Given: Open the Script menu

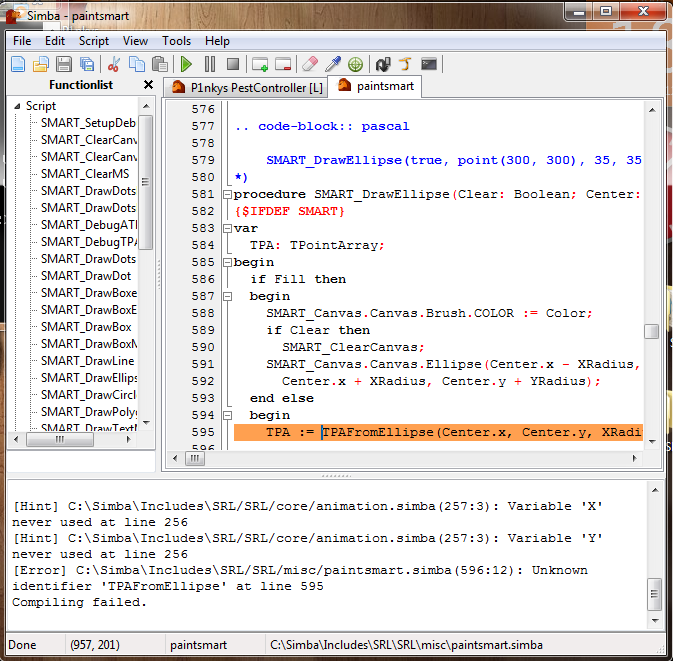Looking at the screenshot, I should click(x=94, y=41).
